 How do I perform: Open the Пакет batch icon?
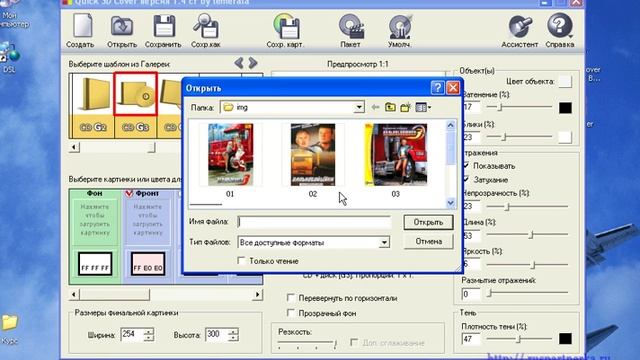(350, 31)
